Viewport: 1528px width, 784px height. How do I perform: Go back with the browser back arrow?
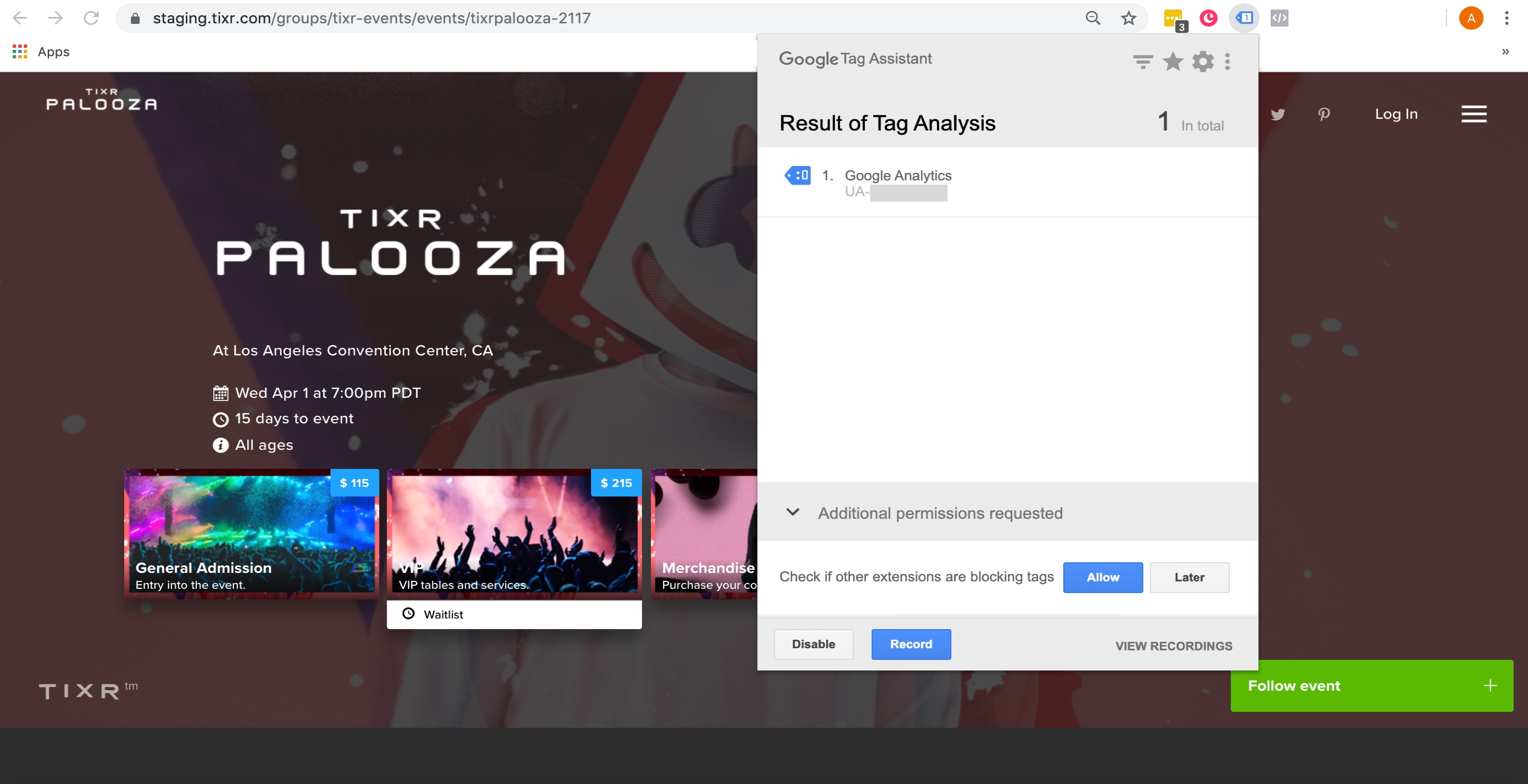tap(20, 18)
